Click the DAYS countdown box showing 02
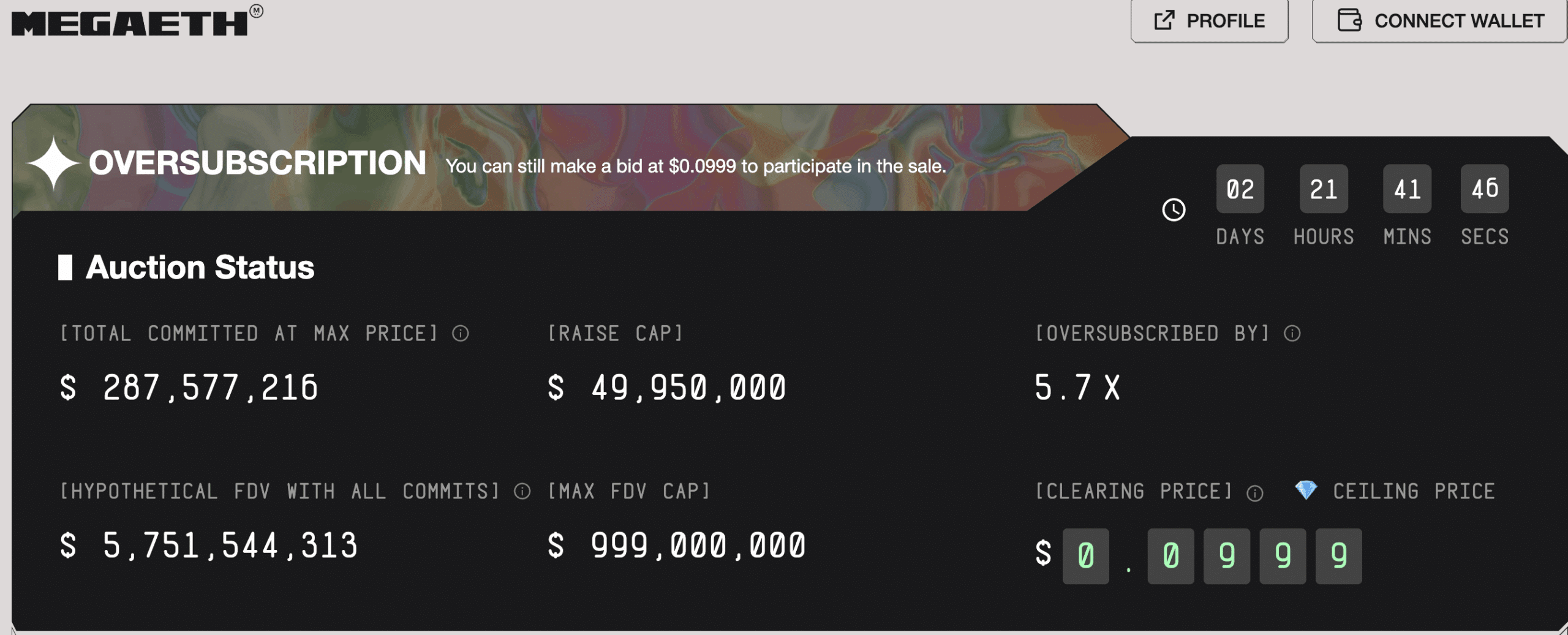This screenshot has width=1568, height=635. 1240,189
